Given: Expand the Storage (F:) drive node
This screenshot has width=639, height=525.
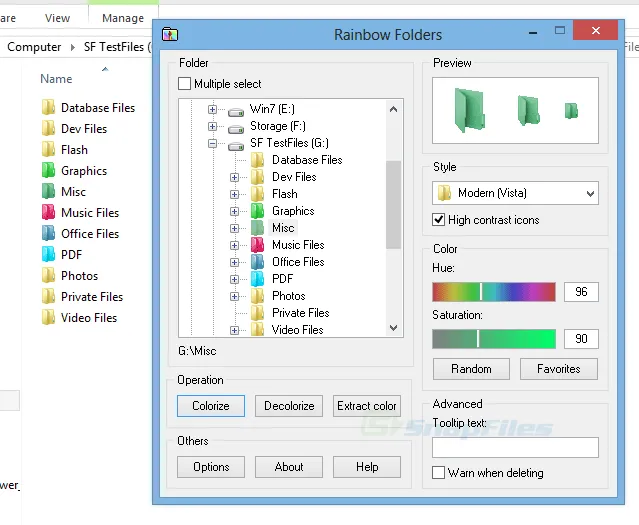Looking at the screenshot, I should pyautogui.click(x=212, y=126).
